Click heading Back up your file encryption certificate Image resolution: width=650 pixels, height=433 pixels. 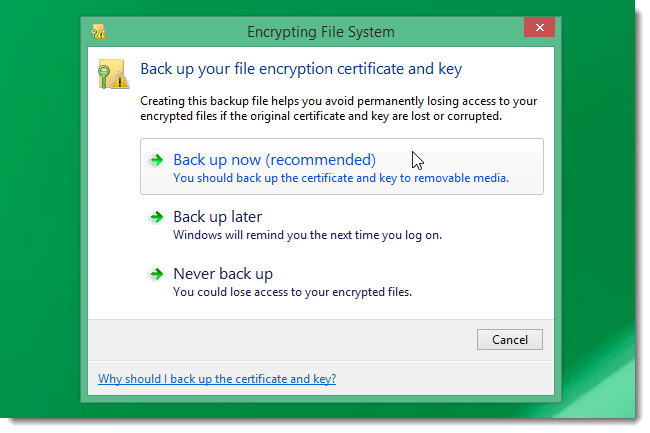pos(300,69)
